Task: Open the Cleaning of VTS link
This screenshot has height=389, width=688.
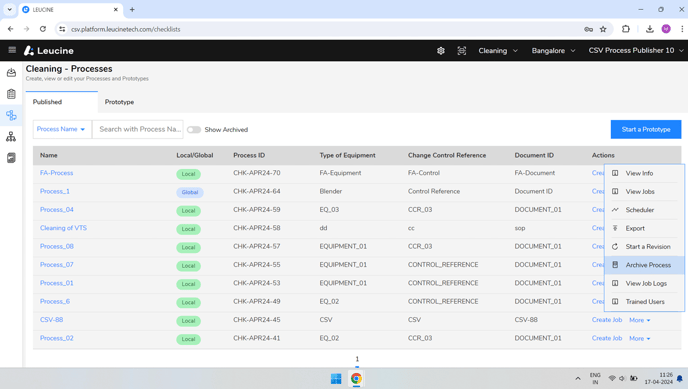Action: [63, 228]
